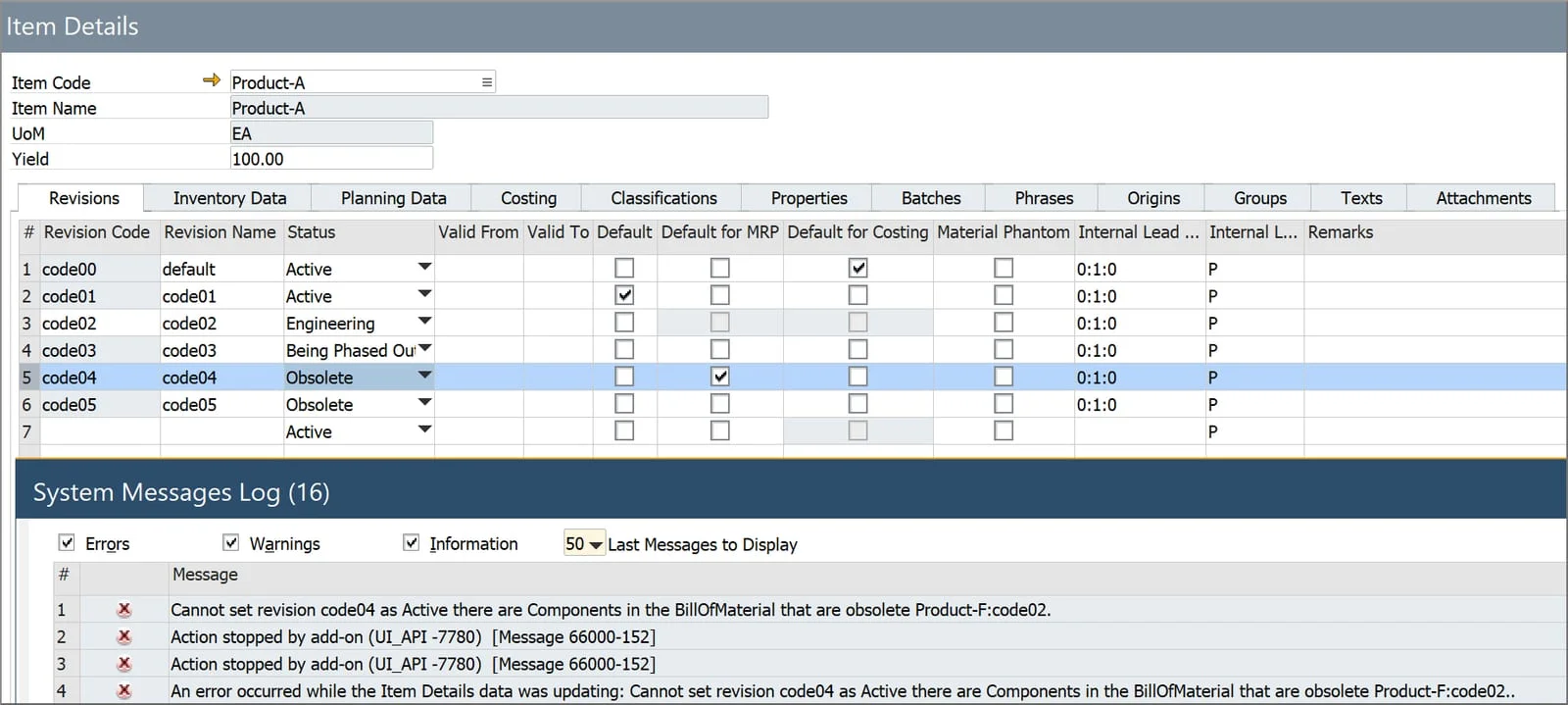Click the Yield input field
This screenshot has width=1568, height=705.
click(331, 159)
